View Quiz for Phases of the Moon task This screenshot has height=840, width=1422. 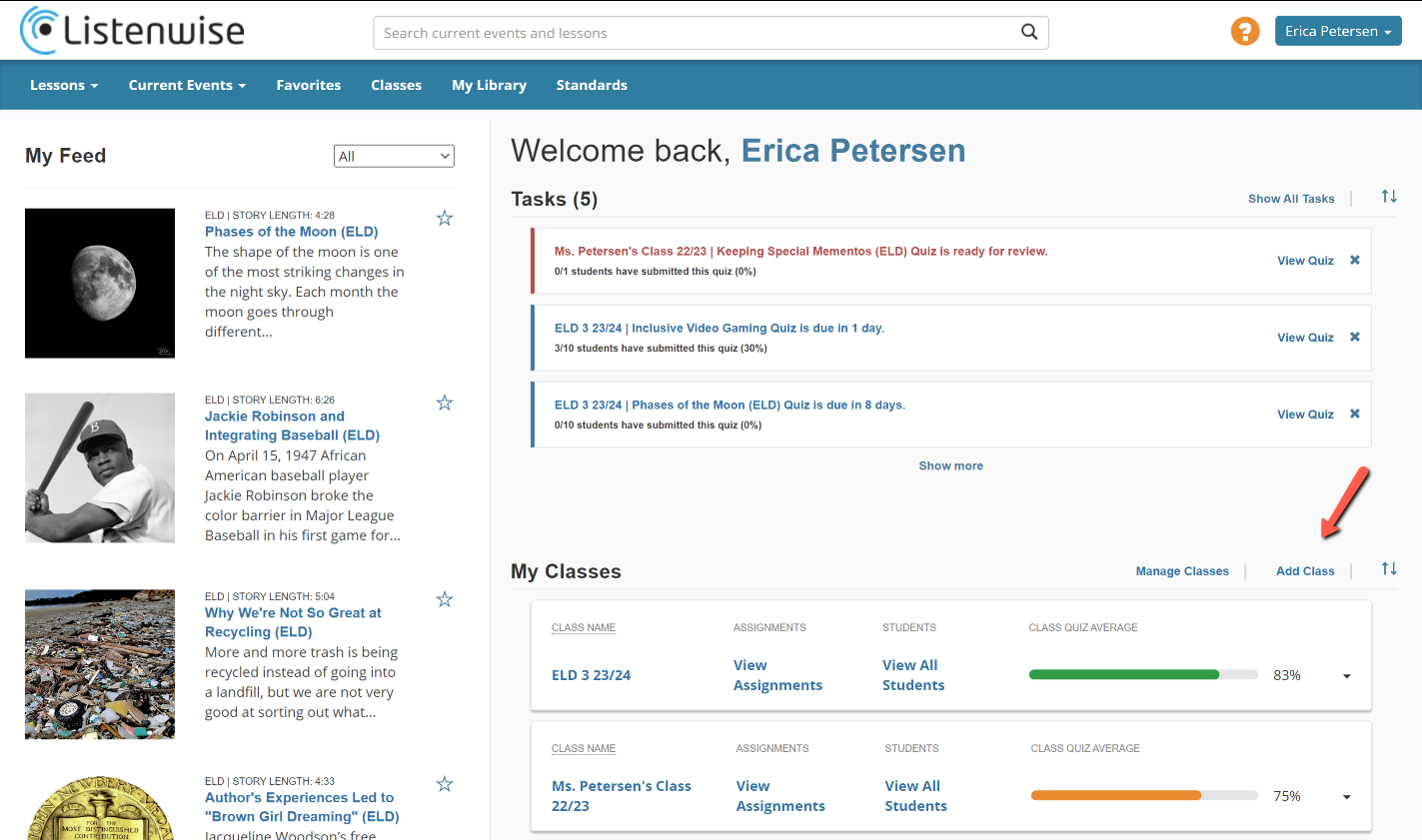(1305, 415)
